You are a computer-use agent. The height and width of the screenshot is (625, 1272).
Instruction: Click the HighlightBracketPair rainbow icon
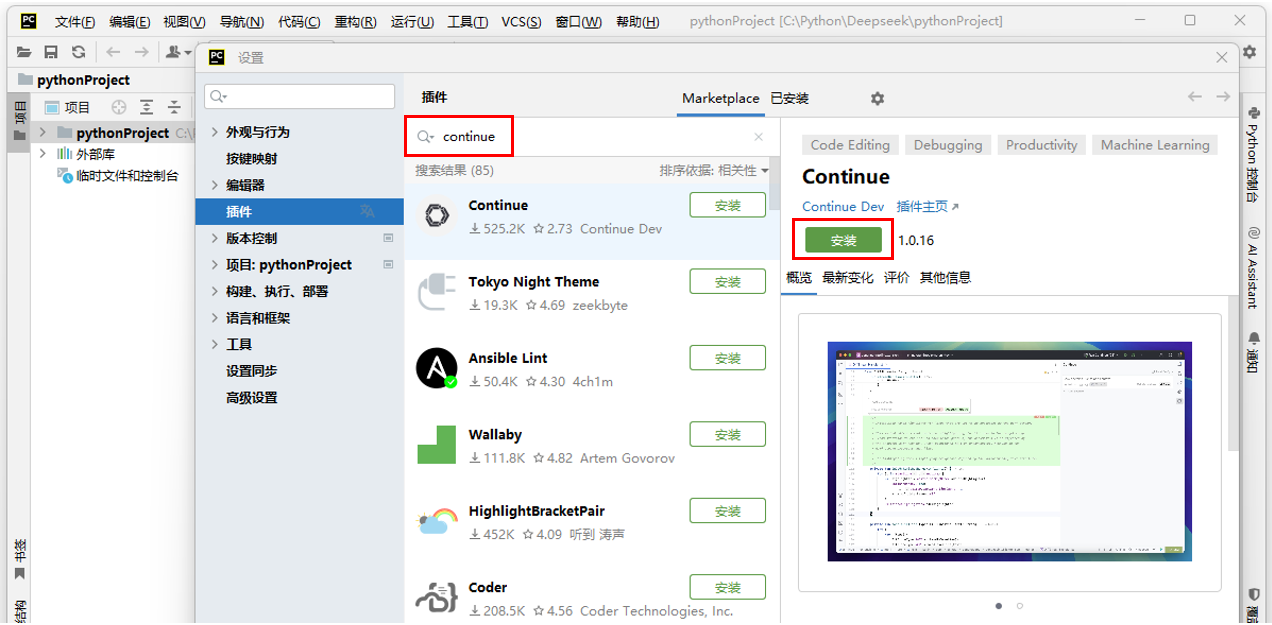(x=436, y=521)
